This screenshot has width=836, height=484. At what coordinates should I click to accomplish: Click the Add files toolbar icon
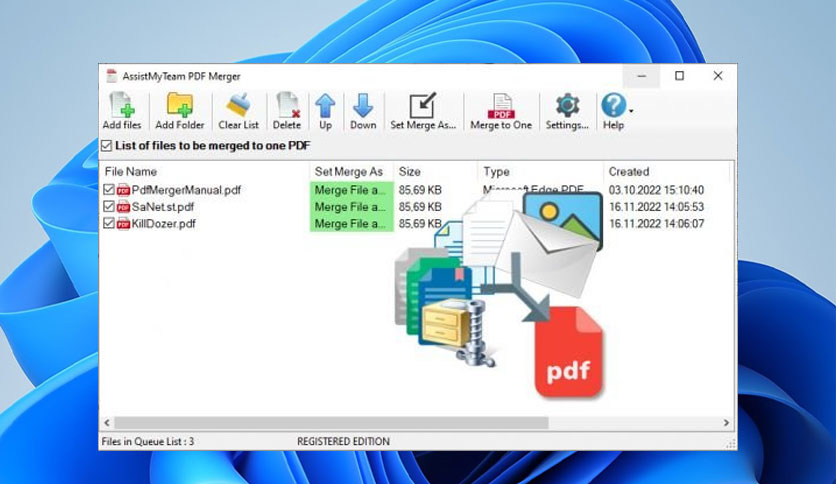[122, 111]
